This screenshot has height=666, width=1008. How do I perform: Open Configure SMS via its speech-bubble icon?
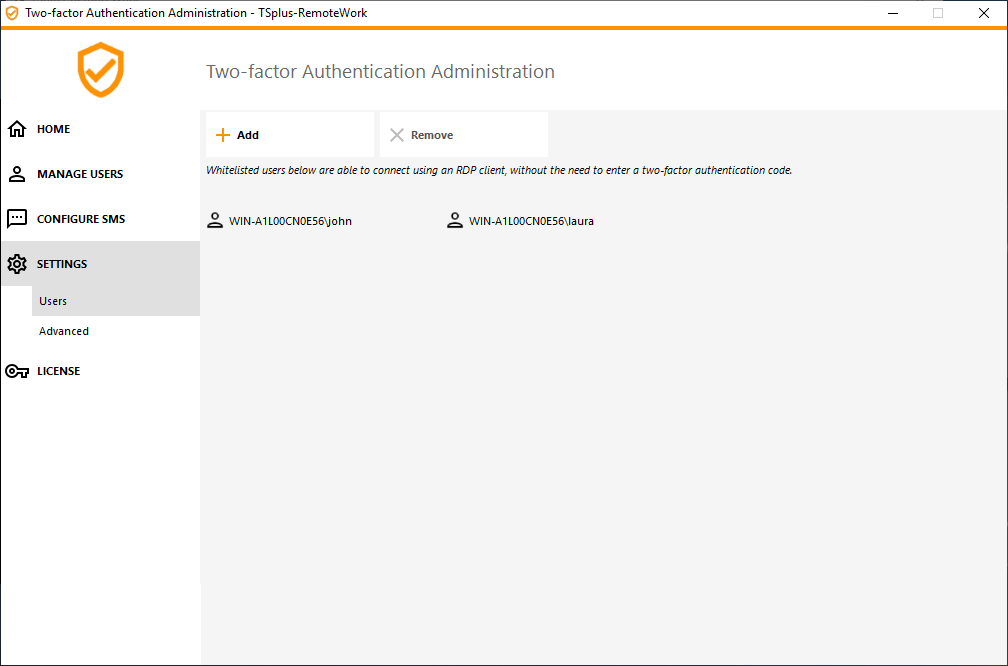pos(16,218)
